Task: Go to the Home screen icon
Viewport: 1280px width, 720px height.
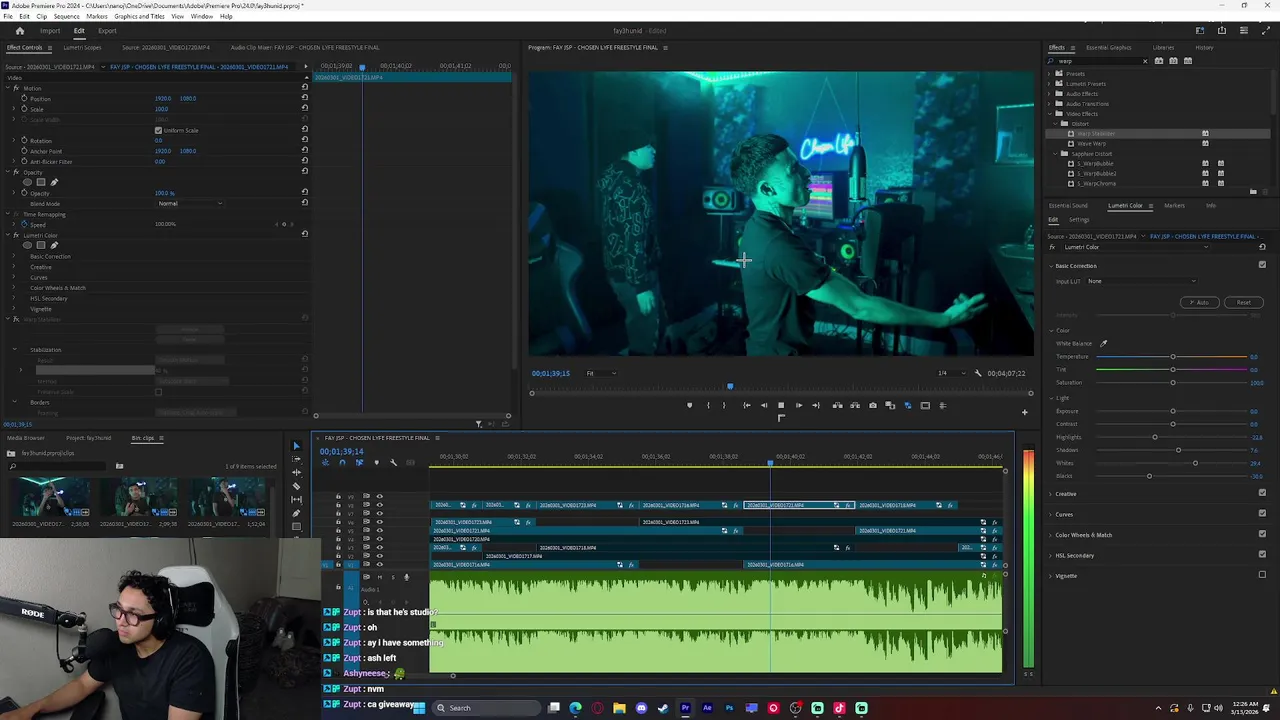Action: [19, 31]
